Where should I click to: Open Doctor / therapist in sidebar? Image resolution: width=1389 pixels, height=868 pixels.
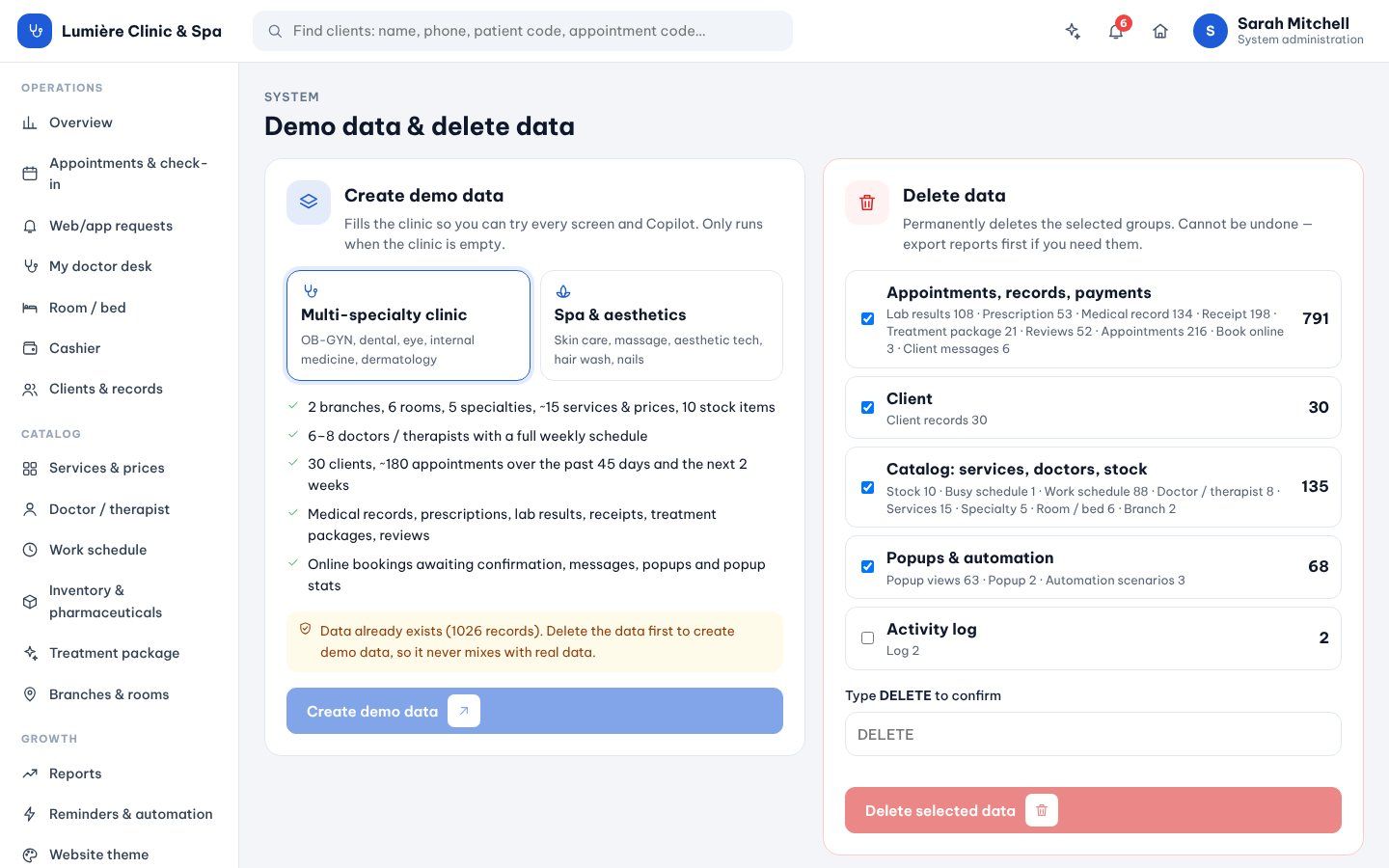tap(120, 509)
